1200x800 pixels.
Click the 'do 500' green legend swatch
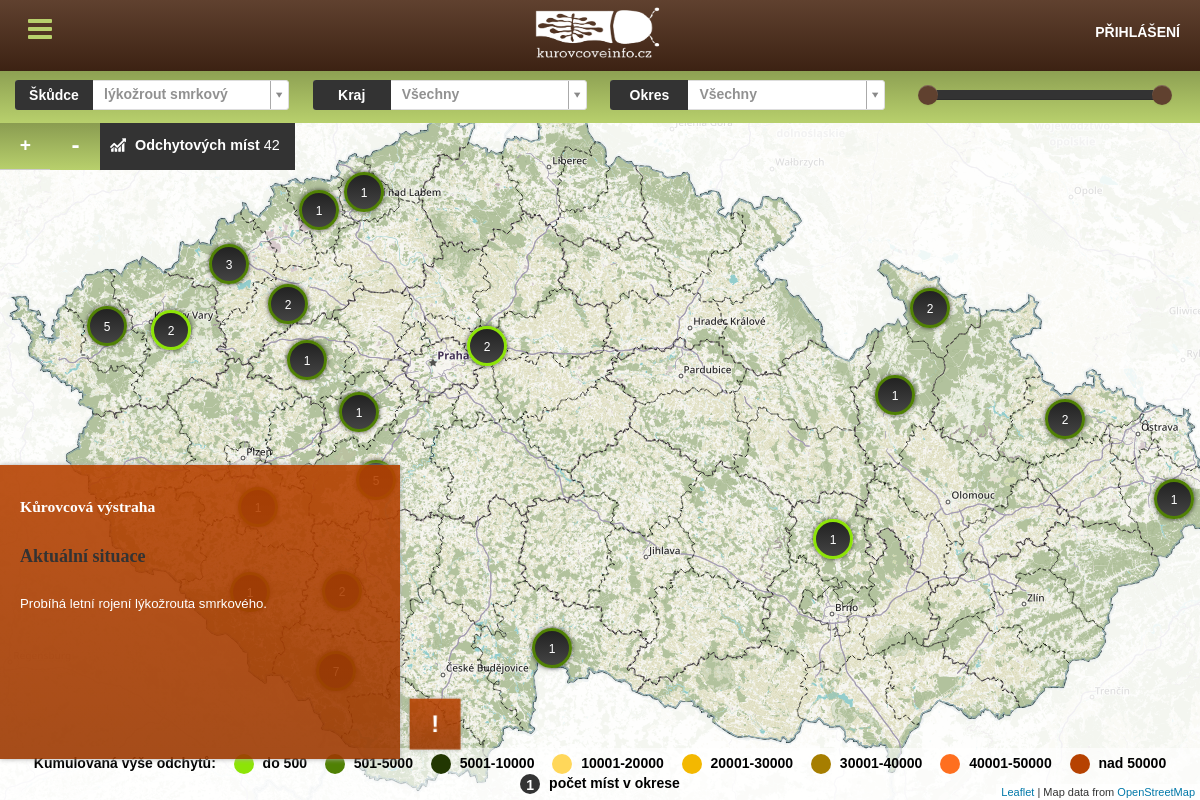244,764
